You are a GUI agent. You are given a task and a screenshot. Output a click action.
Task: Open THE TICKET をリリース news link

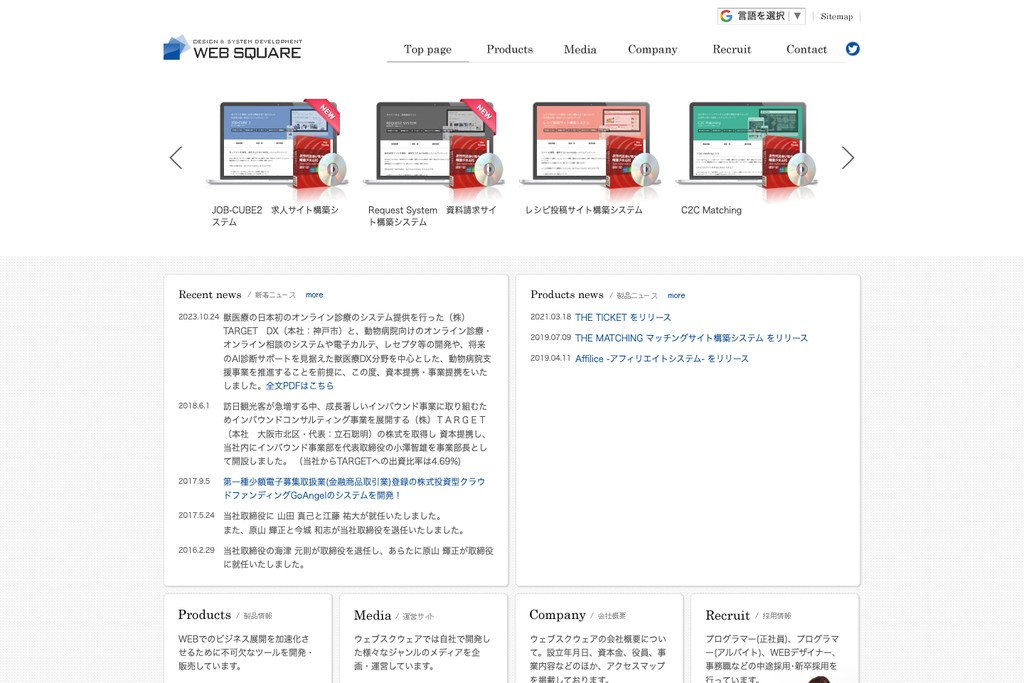pos(623,317)
